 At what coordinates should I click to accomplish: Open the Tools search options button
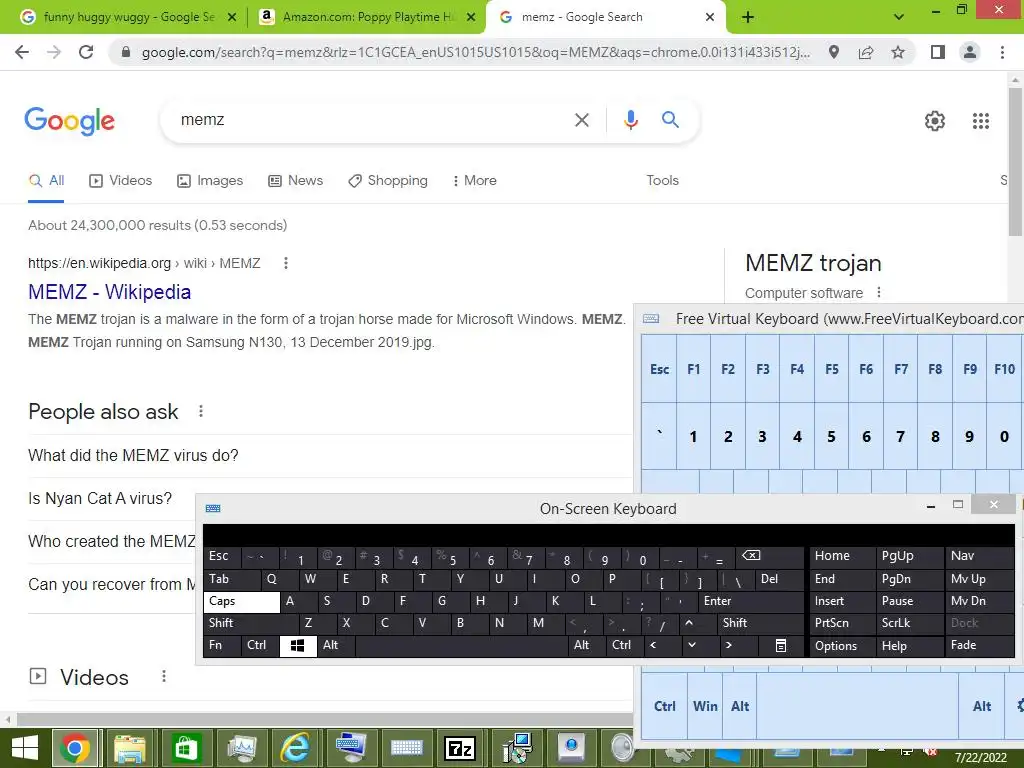click(662, 181)
